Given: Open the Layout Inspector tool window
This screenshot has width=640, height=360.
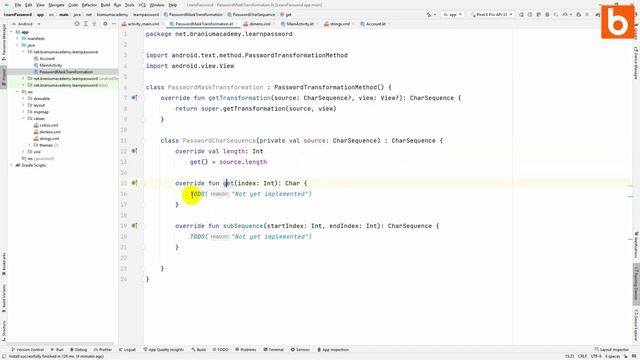Looking at the screenshot, I should point(611,350).
